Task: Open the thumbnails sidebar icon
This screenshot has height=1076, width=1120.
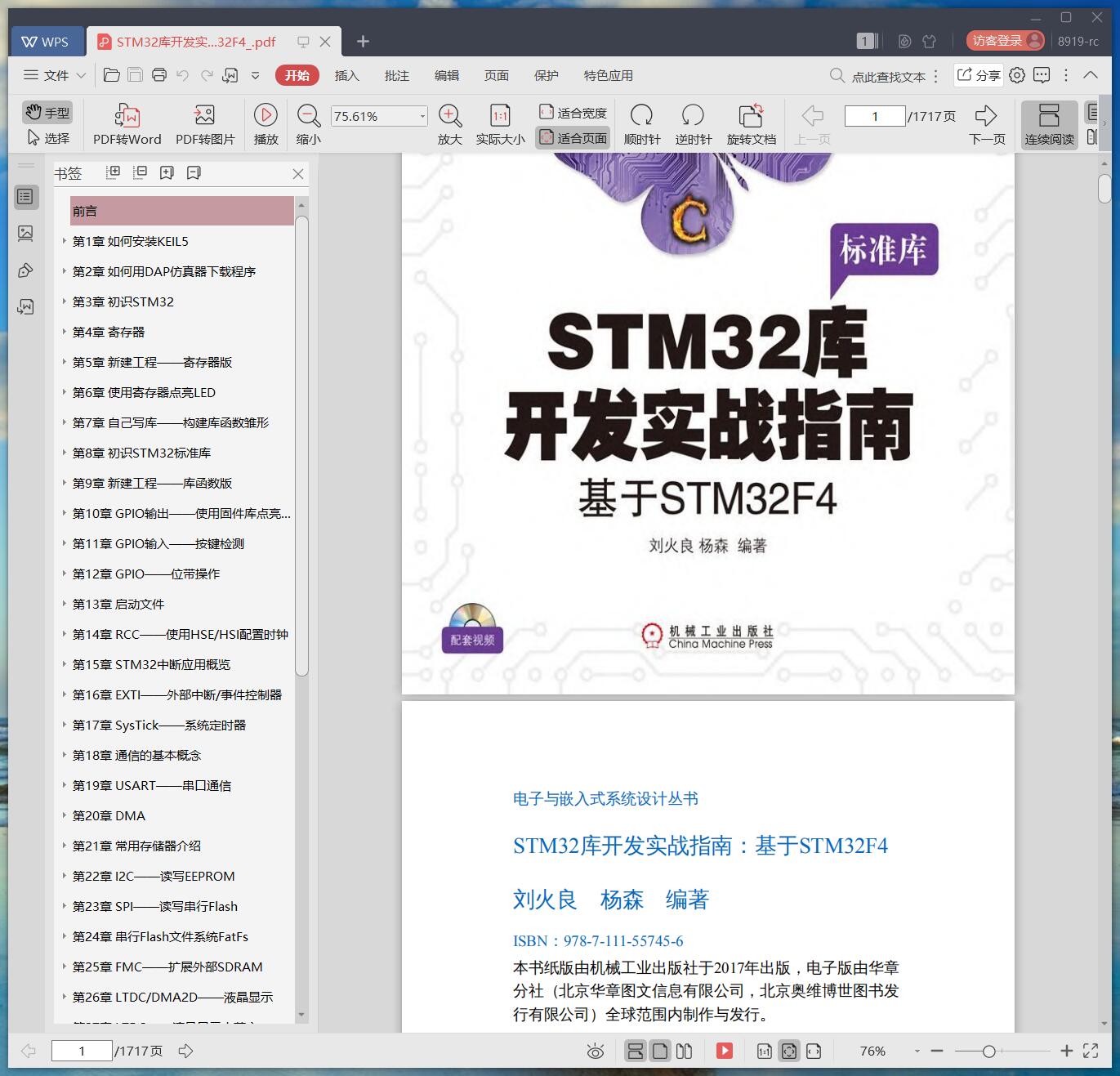Action: point(25,234)
